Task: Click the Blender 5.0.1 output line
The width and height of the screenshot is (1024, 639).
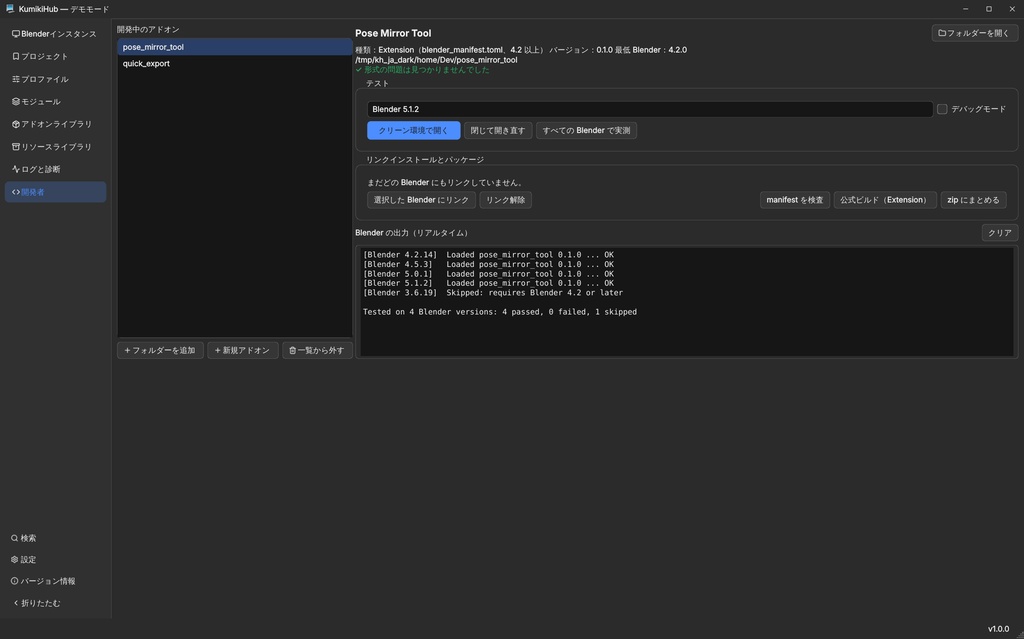Action: click(x=488, y=274)
